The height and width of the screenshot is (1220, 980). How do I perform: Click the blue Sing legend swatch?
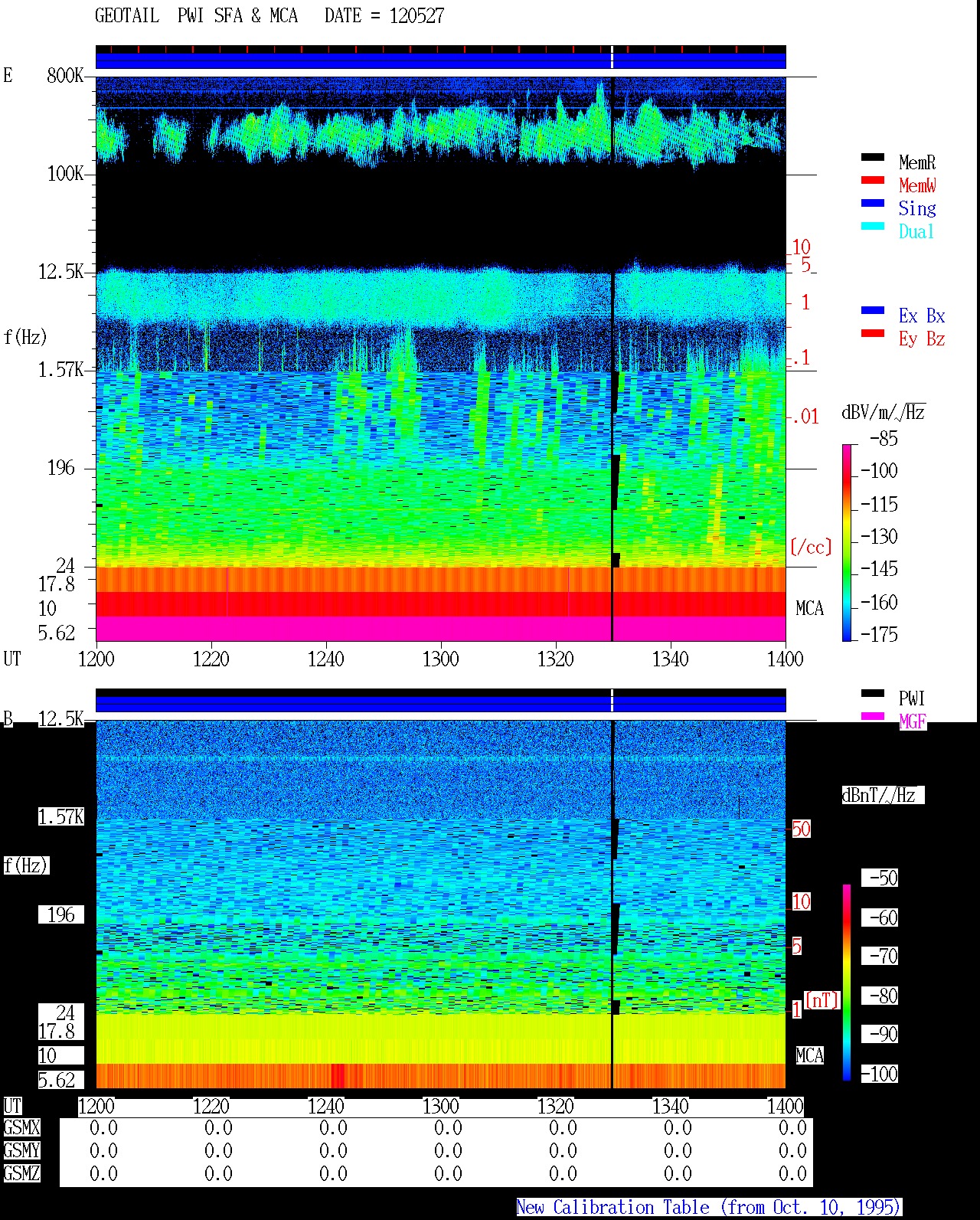872,203
